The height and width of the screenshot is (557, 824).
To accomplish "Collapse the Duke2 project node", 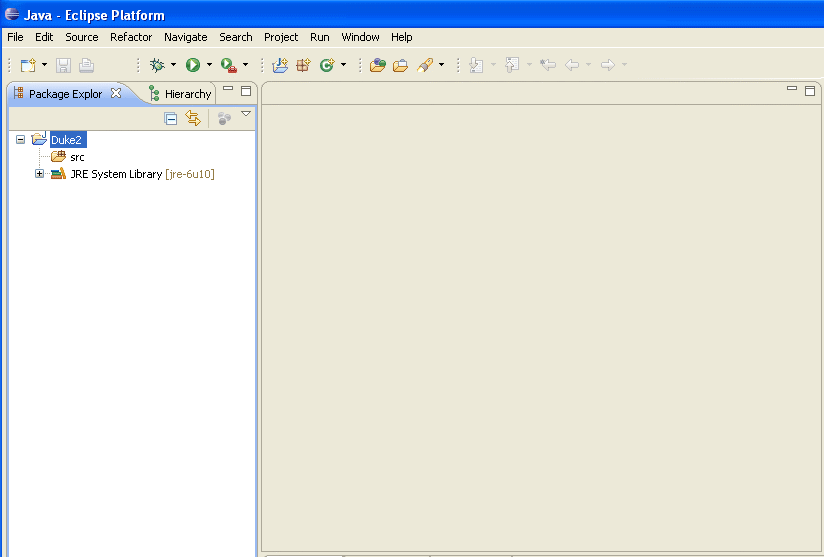I will [20, 140].
